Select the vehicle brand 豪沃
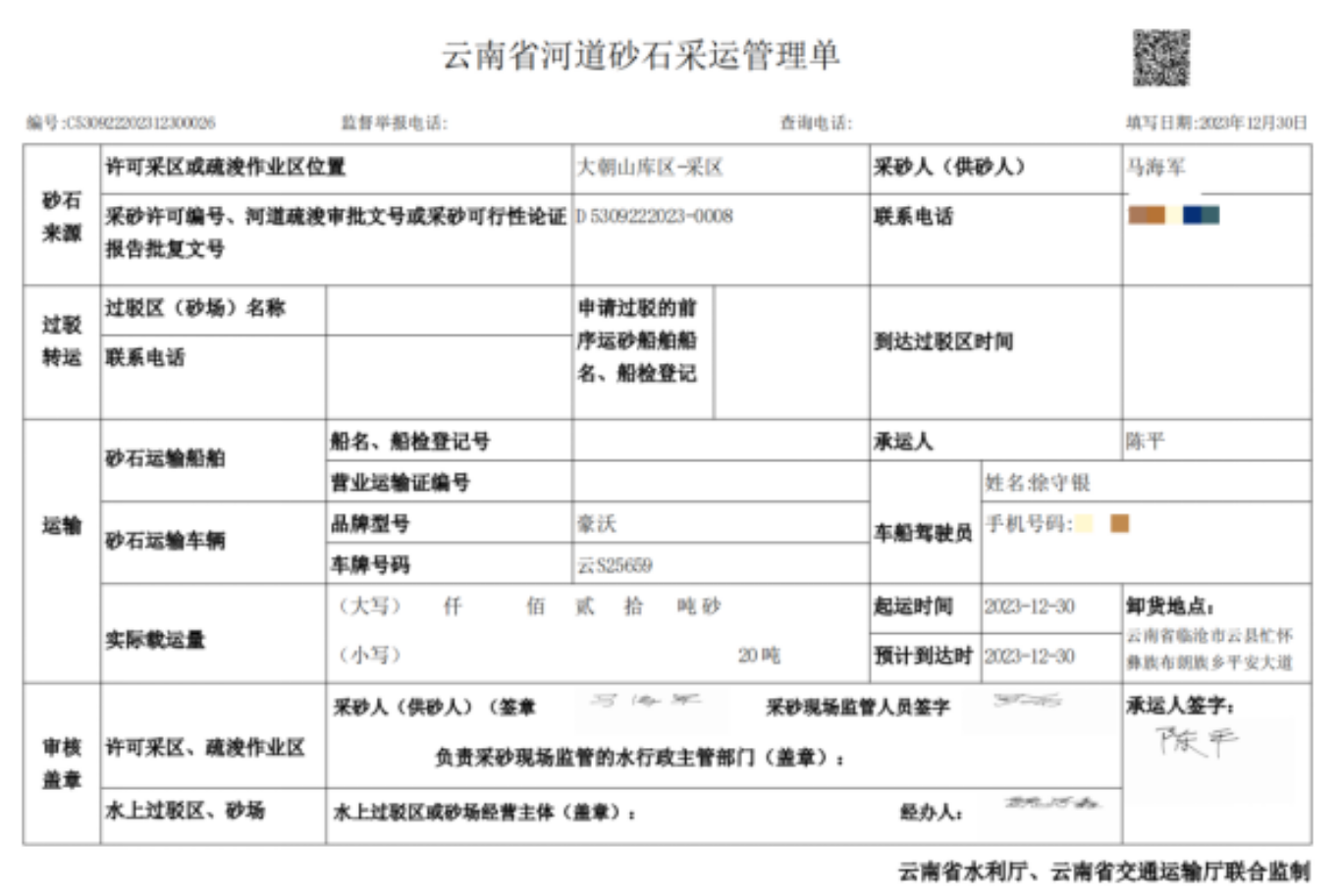This screenshot has height=896, width=1342. (597, 524)
